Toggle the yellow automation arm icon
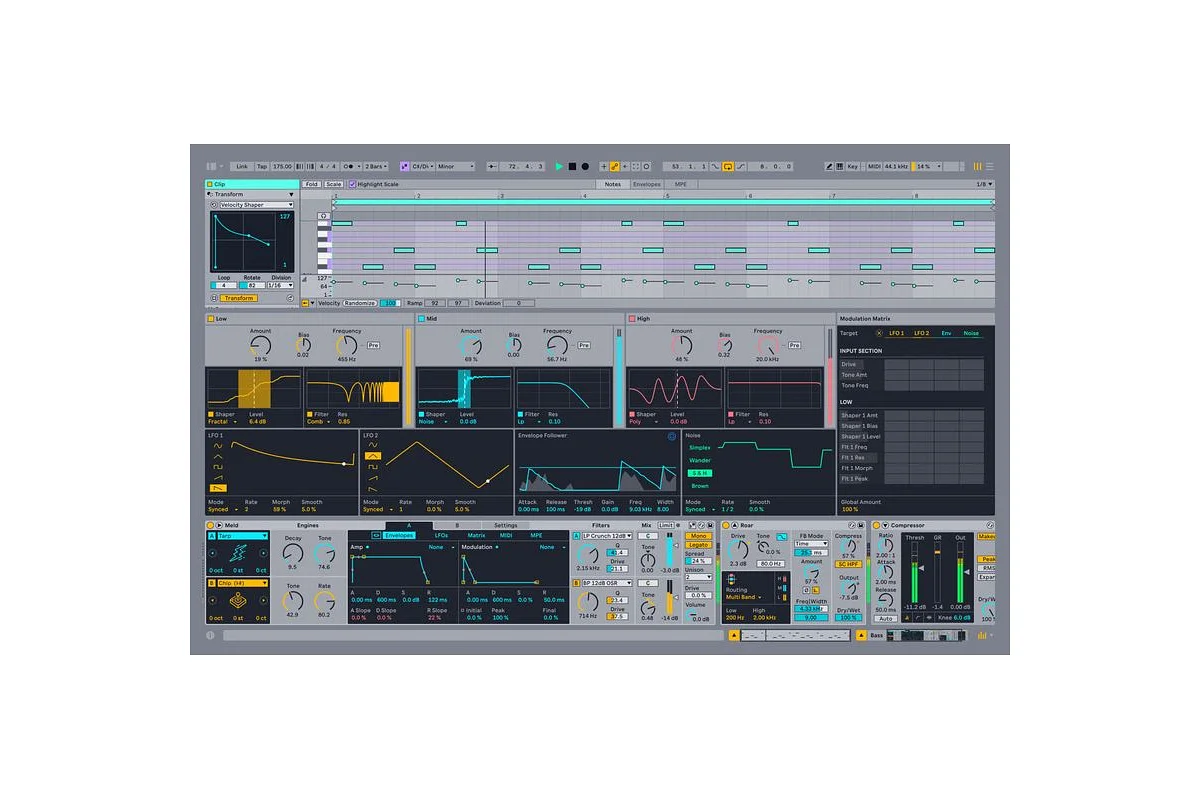The width and height of the screenshot is (1200, 800). tap(614, 166)
